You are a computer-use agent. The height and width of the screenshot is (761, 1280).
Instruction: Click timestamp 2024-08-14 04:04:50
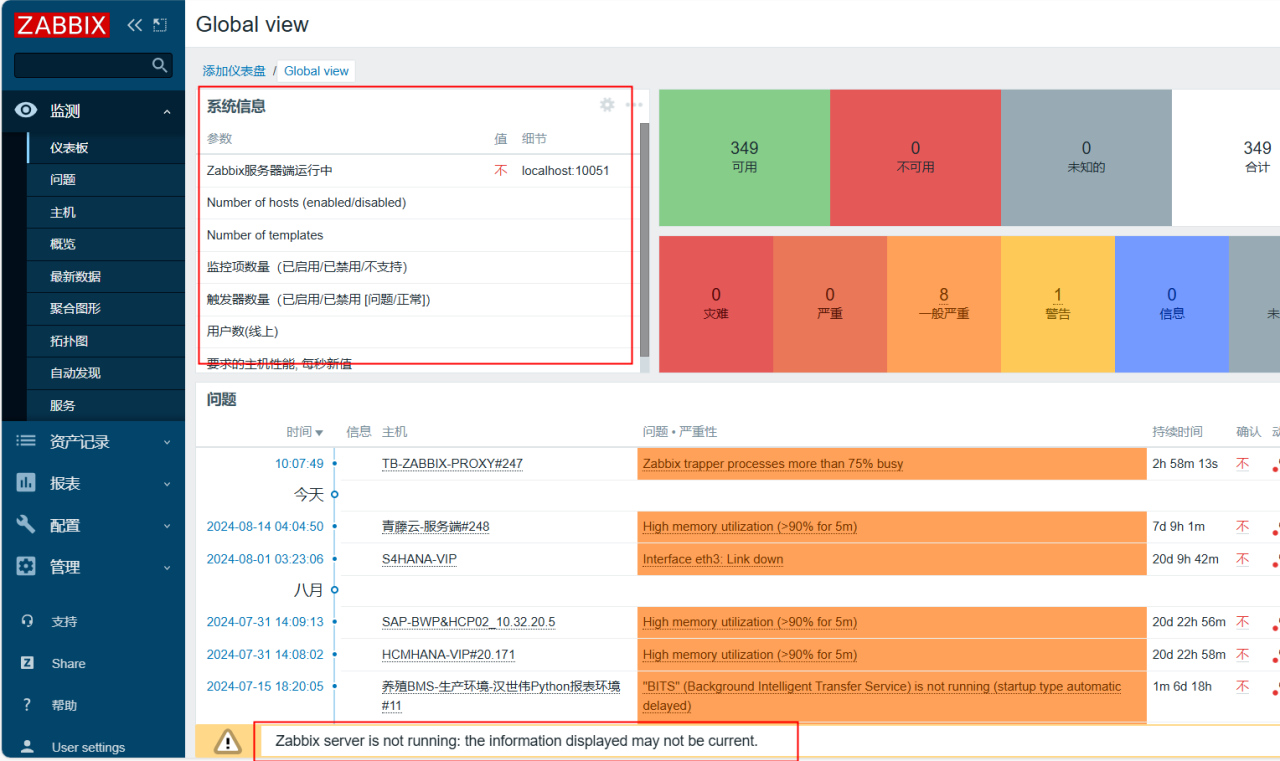[x=265, y=526]
